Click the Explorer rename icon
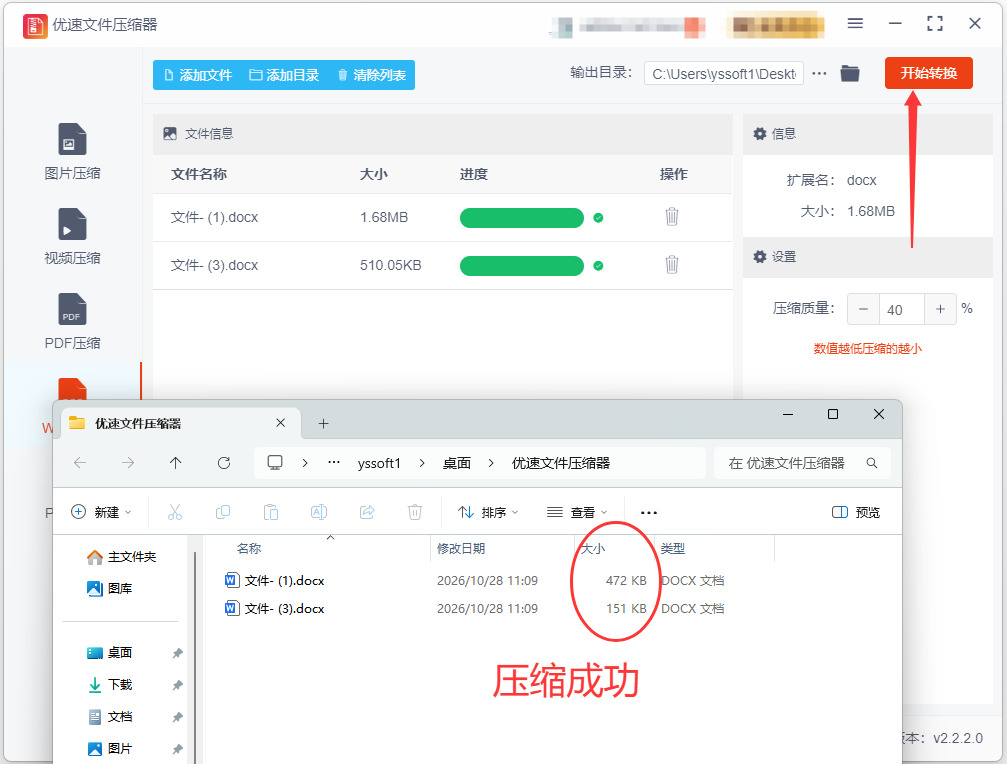Viewport: 1007px width, 764px height. tap(319, 512)
